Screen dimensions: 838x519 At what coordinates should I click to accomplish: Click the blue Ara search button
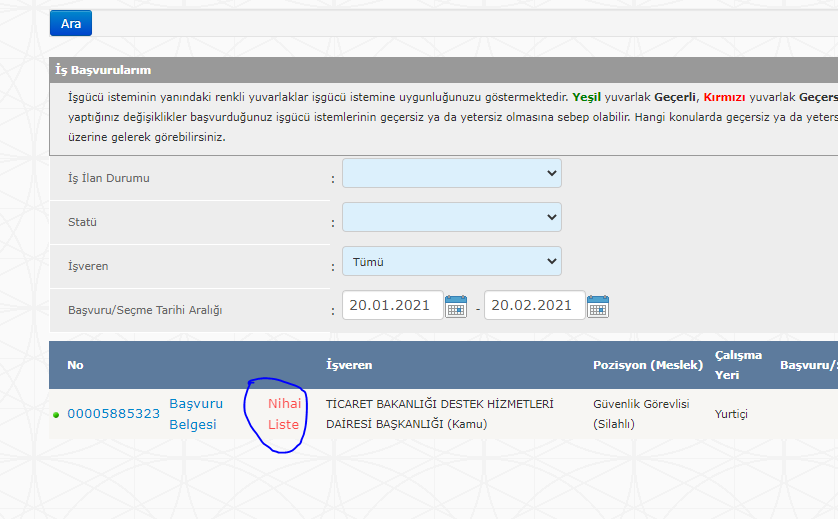click(x=70, y=23)
